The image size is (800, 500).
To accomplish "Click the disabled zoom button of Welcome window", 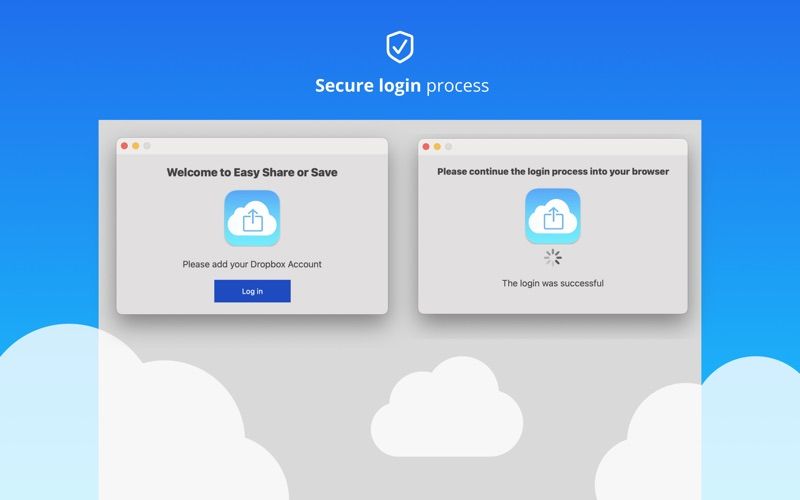I will [x=147, y=146].
